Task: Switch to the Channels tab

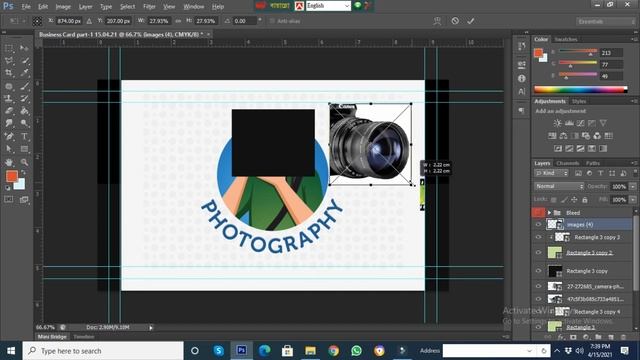Action: click(567, 163)
